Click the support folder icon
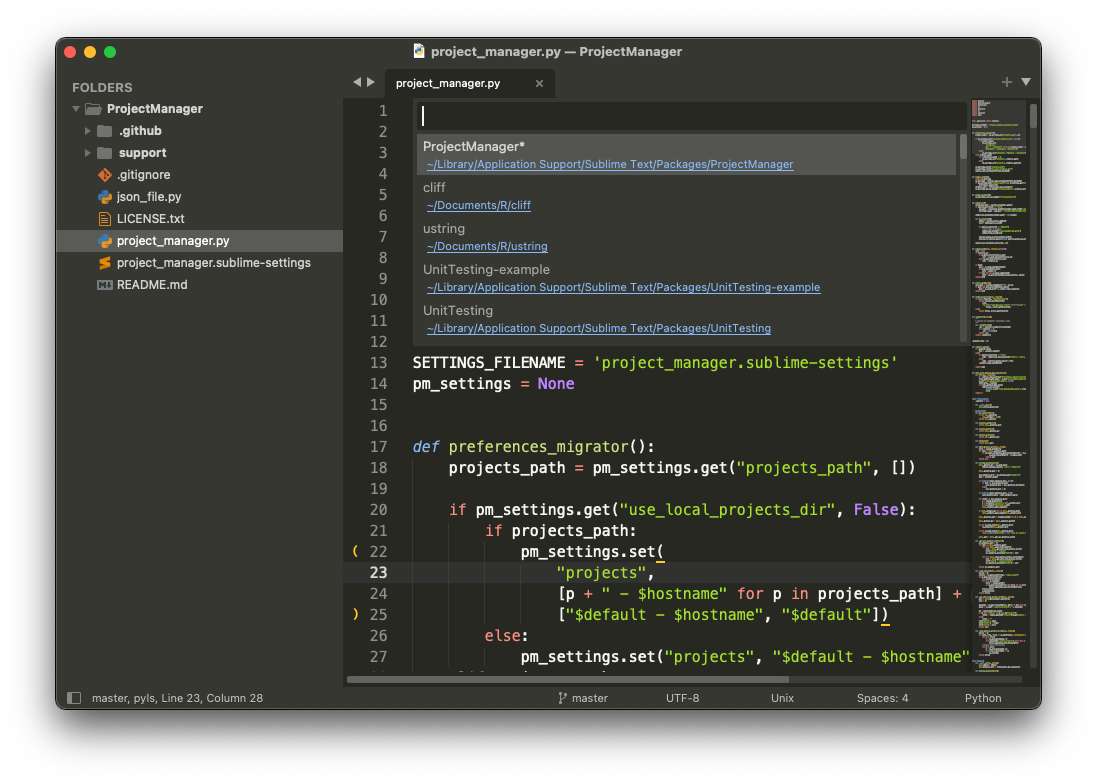 pyautogui.click(x=105, y=153)
